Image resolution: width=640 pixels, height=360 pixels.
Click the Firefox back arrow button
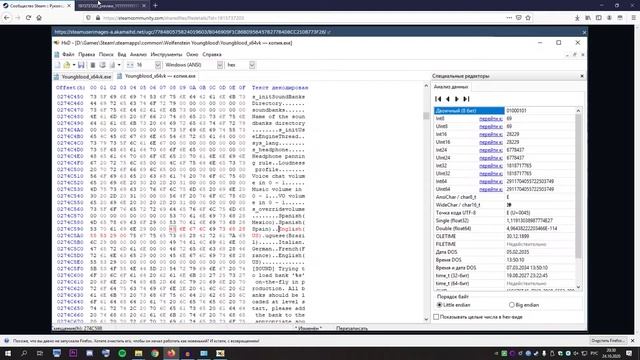(7, 18)
